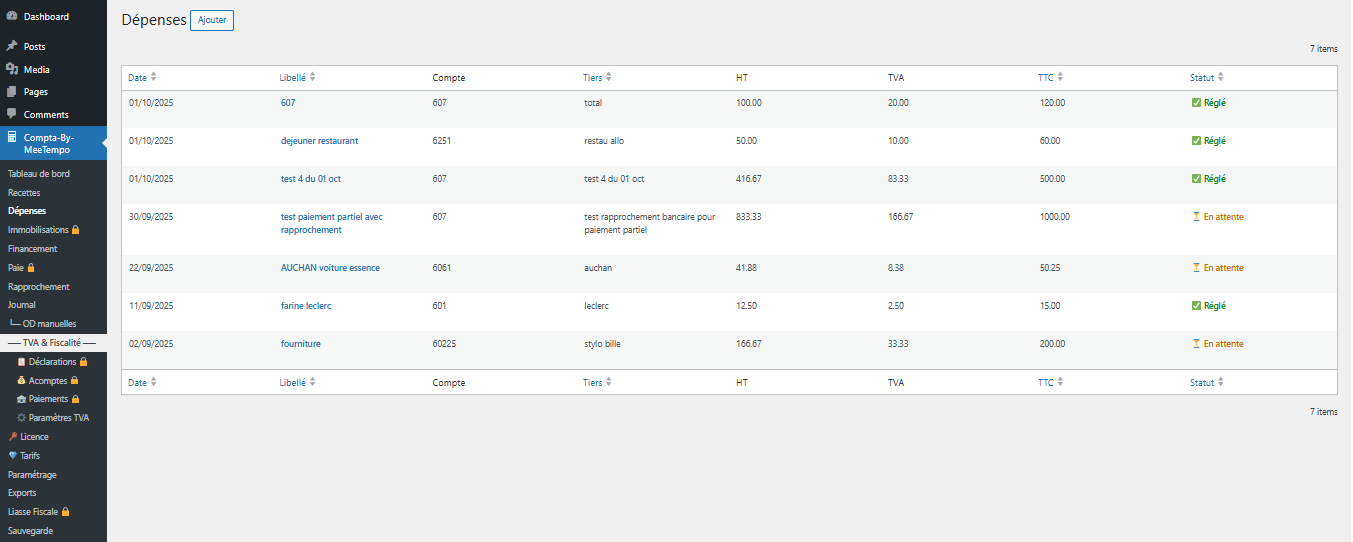Click the Compta-By-MeeTempo calculator icon
Viewport: 1353px width, 542px height.
12,137
